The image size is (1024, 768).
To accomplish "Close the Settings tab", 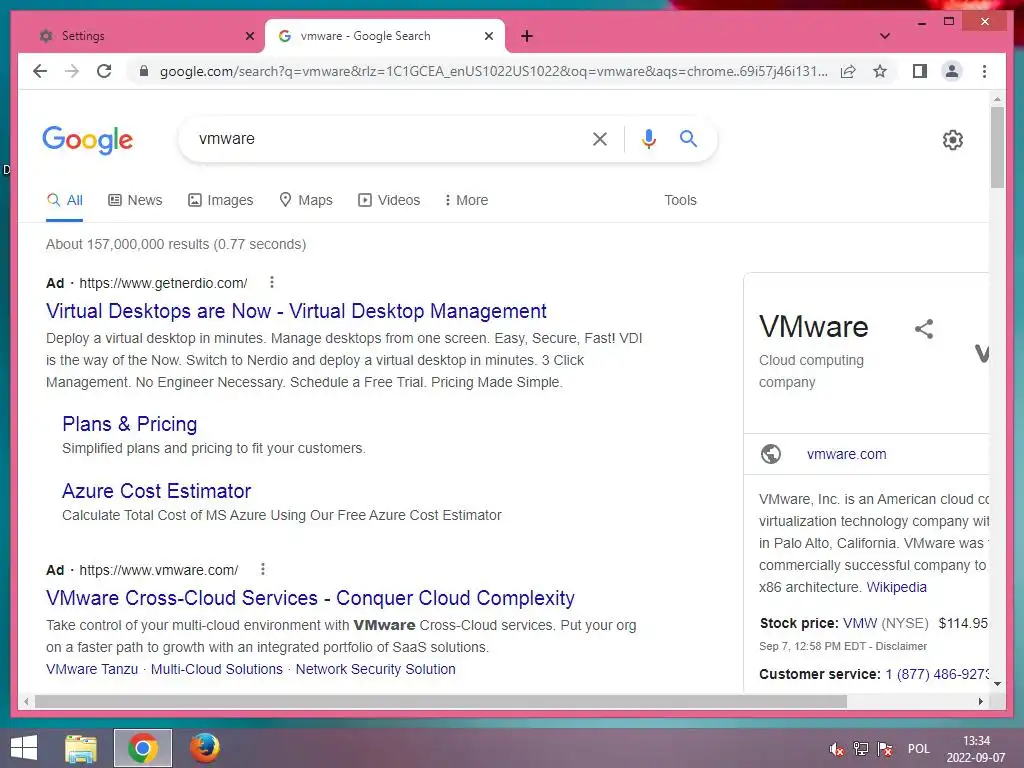I will pos(249,36).
